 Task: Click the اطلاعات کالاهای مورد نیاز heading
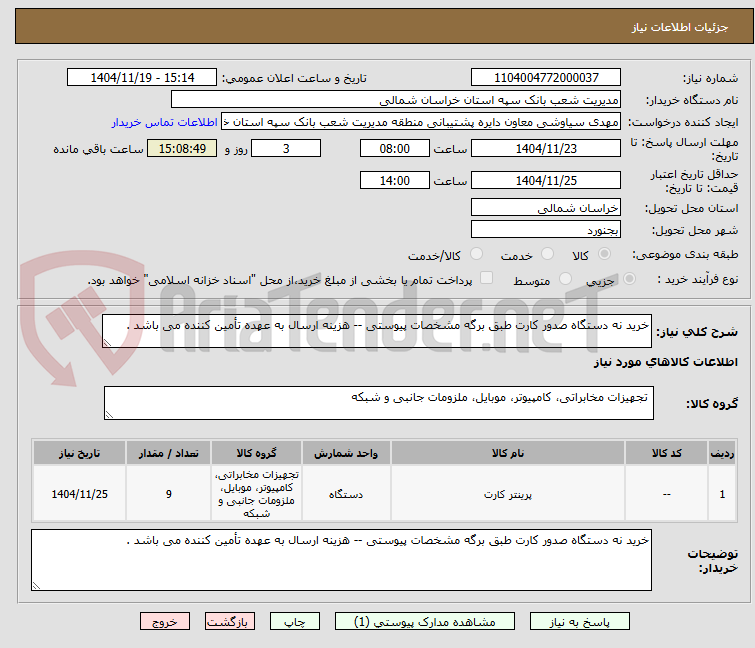pos(666,362)
